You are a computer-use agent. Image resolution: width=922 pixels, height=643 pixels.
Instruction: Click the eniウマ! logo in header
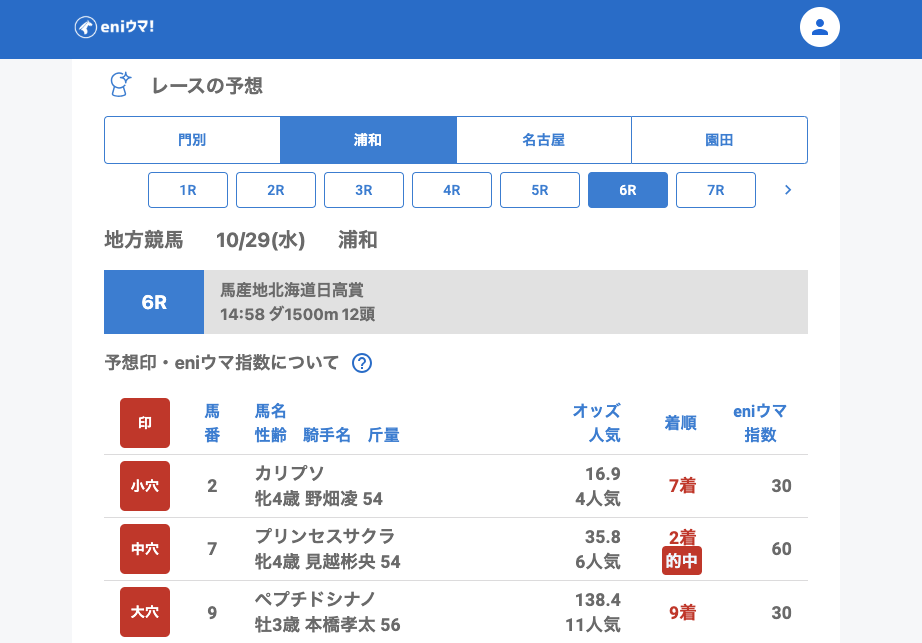point(114,27)
